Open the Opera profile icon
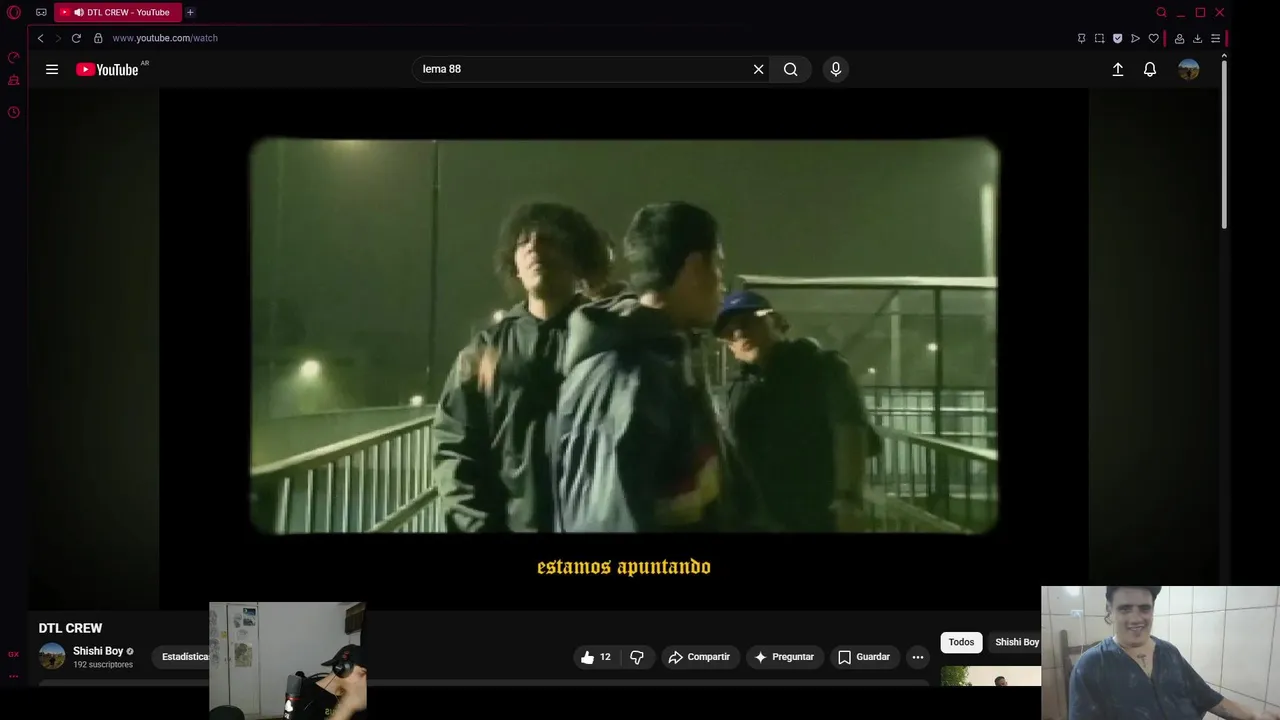Screen dimensions: 1280x720 pyautogui.click(x=1179, y=38)
